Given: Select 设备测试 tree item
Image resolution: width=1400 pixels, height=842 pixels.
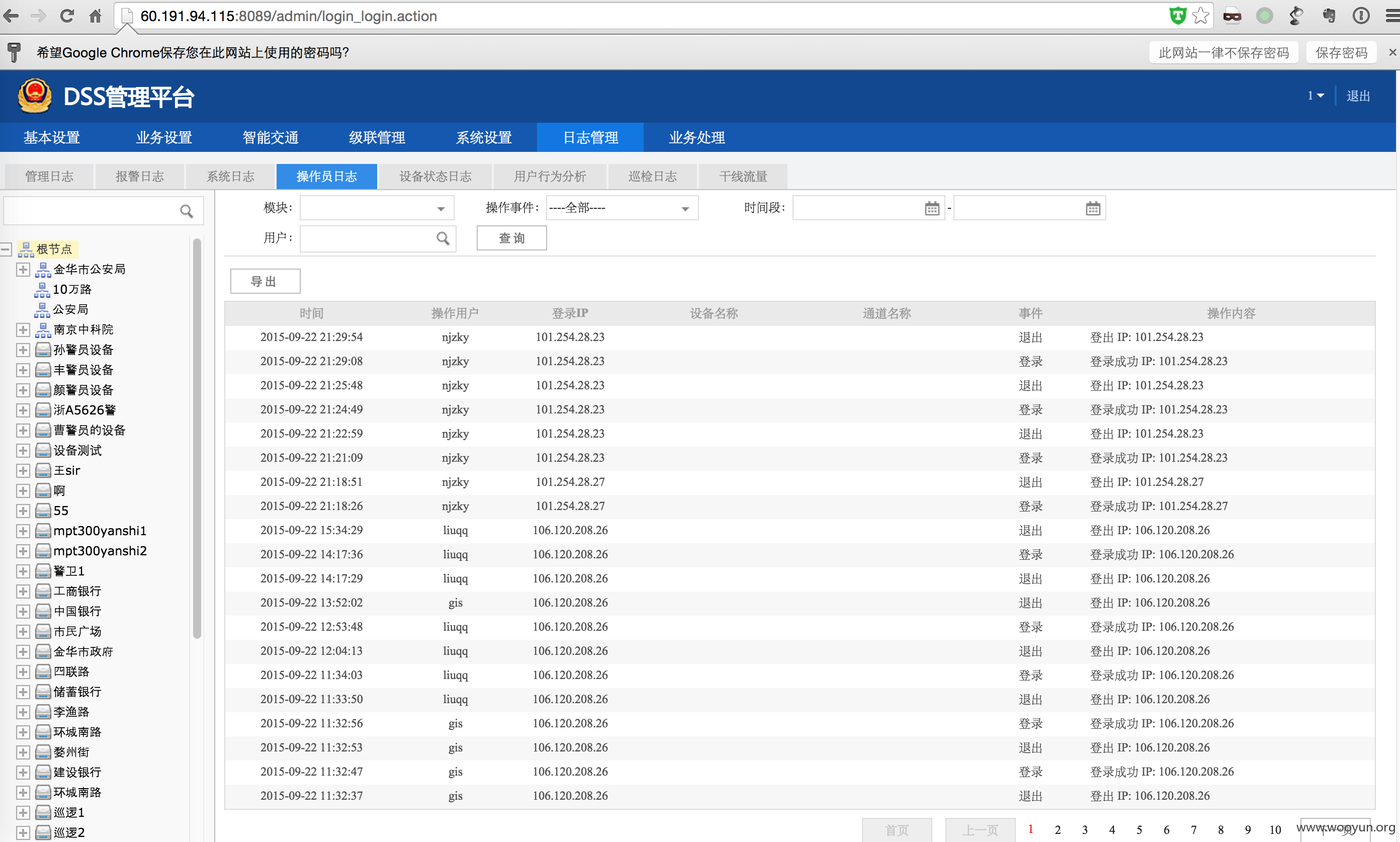Looking at the screenshot, I should (77, 451).
